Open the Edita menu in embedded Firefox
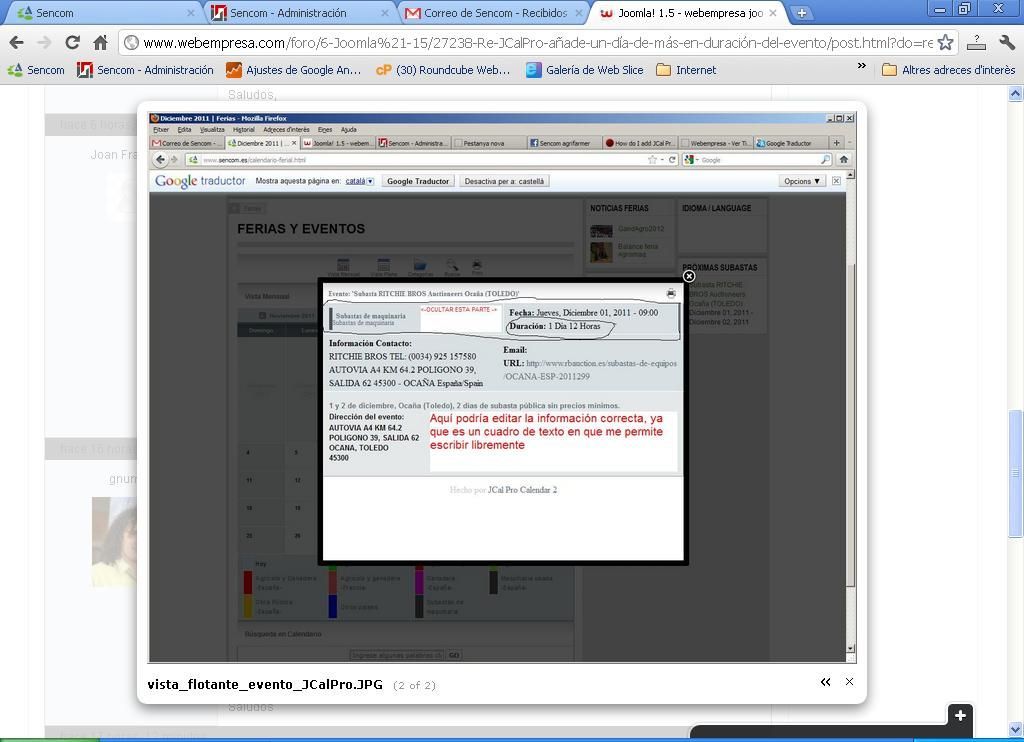1024x742 pixels. click(x=184, y=129)
